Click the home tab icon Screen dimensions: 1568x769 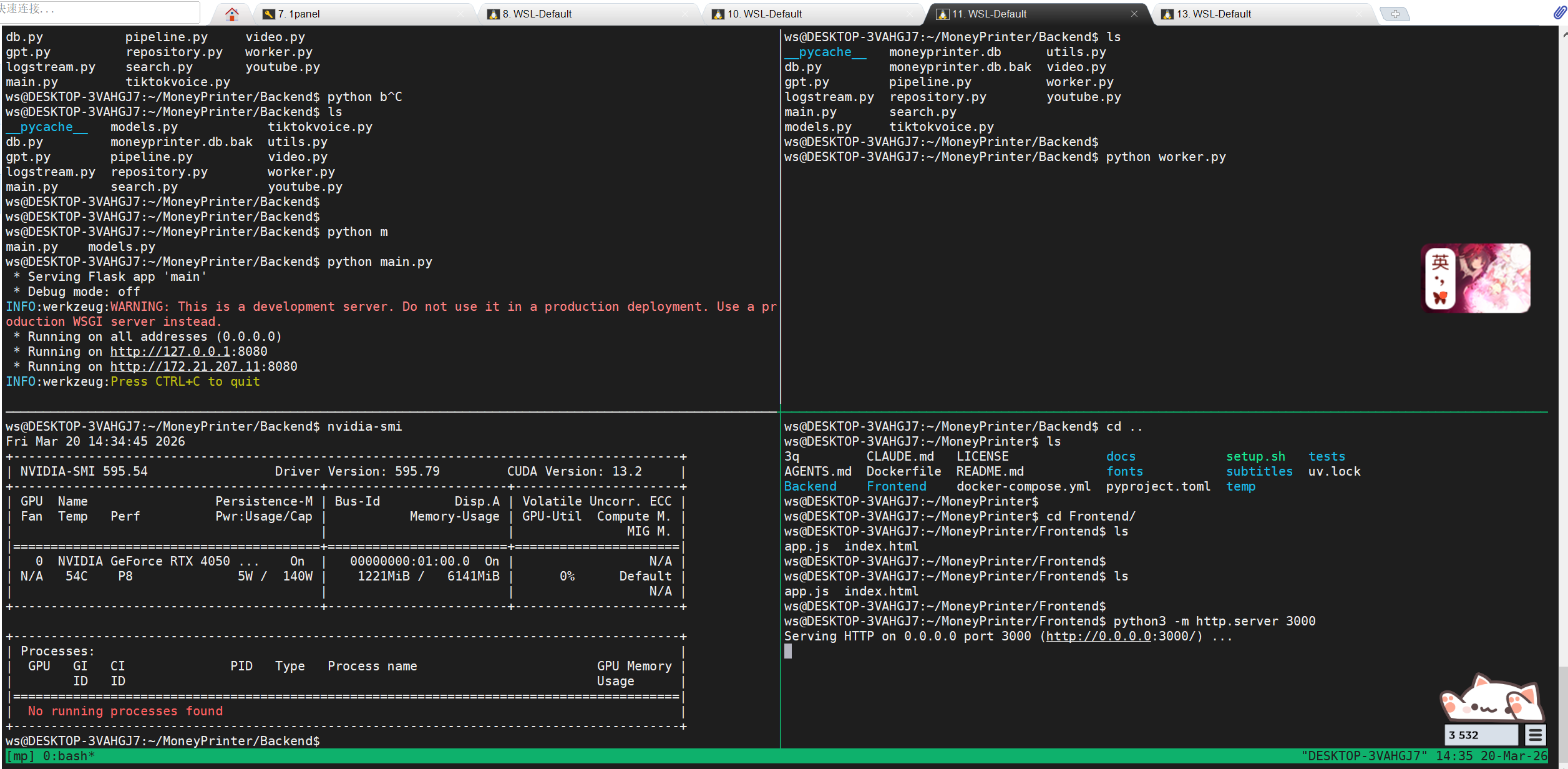[x=232, y=14]
